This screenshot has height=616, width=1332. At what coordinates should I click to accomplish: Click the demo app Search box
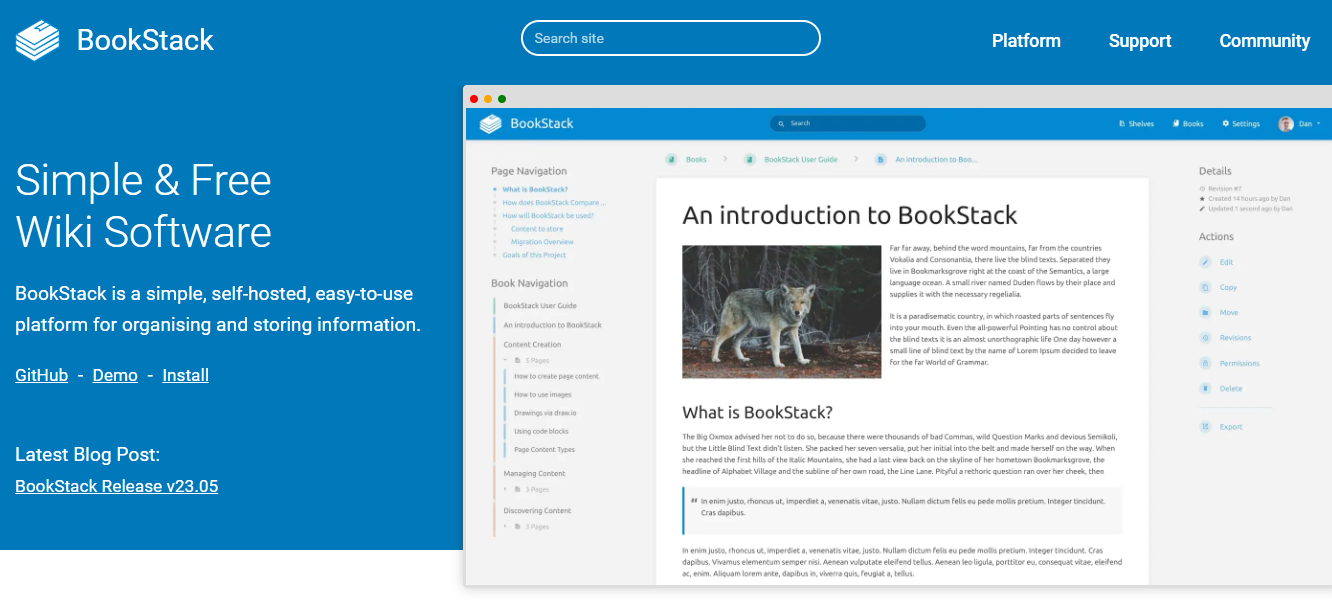click(848, 124)
